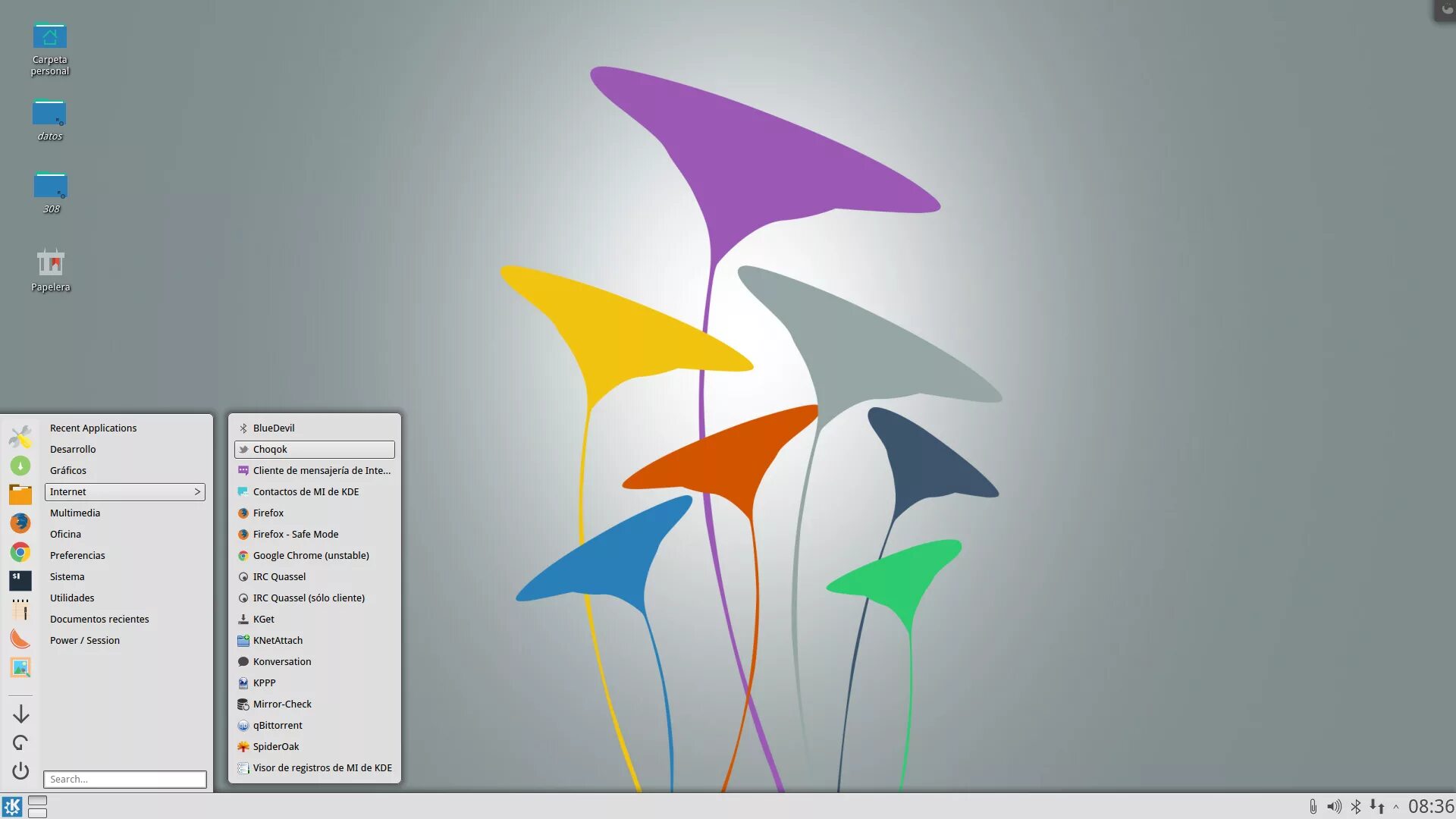Screen dimensions: 1456x819
Task: Open the volume control in system tray
Action: (x=1334, y=806)
